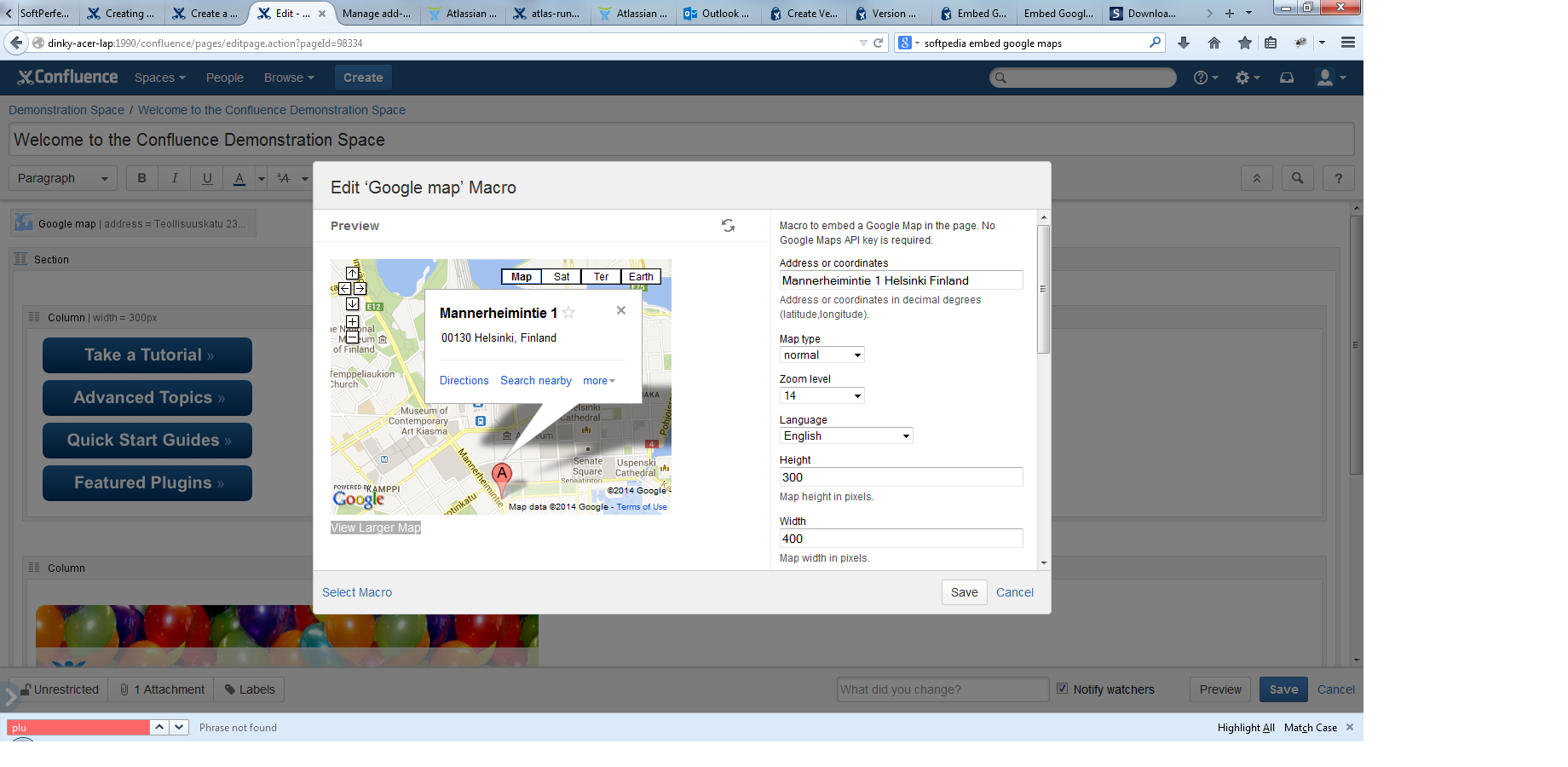Image resolution: width=1568 pixels, height=767 pixels.
Task: Open Firefox downloads arrow
Action: pyautogui.click(x=1184, y=43)
